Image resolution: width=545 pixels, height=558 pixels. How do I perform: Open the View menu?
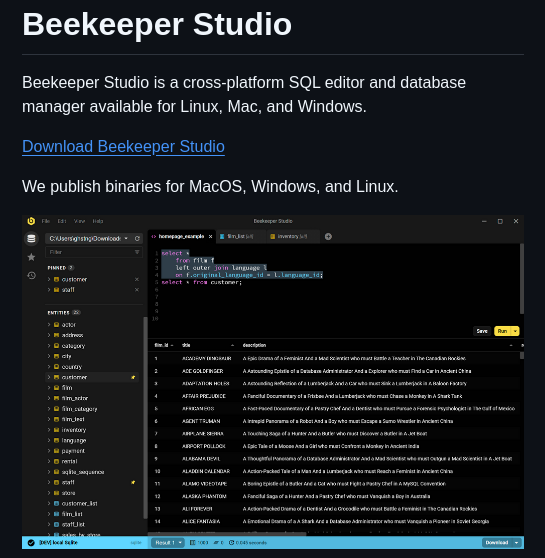pos(79,221)
